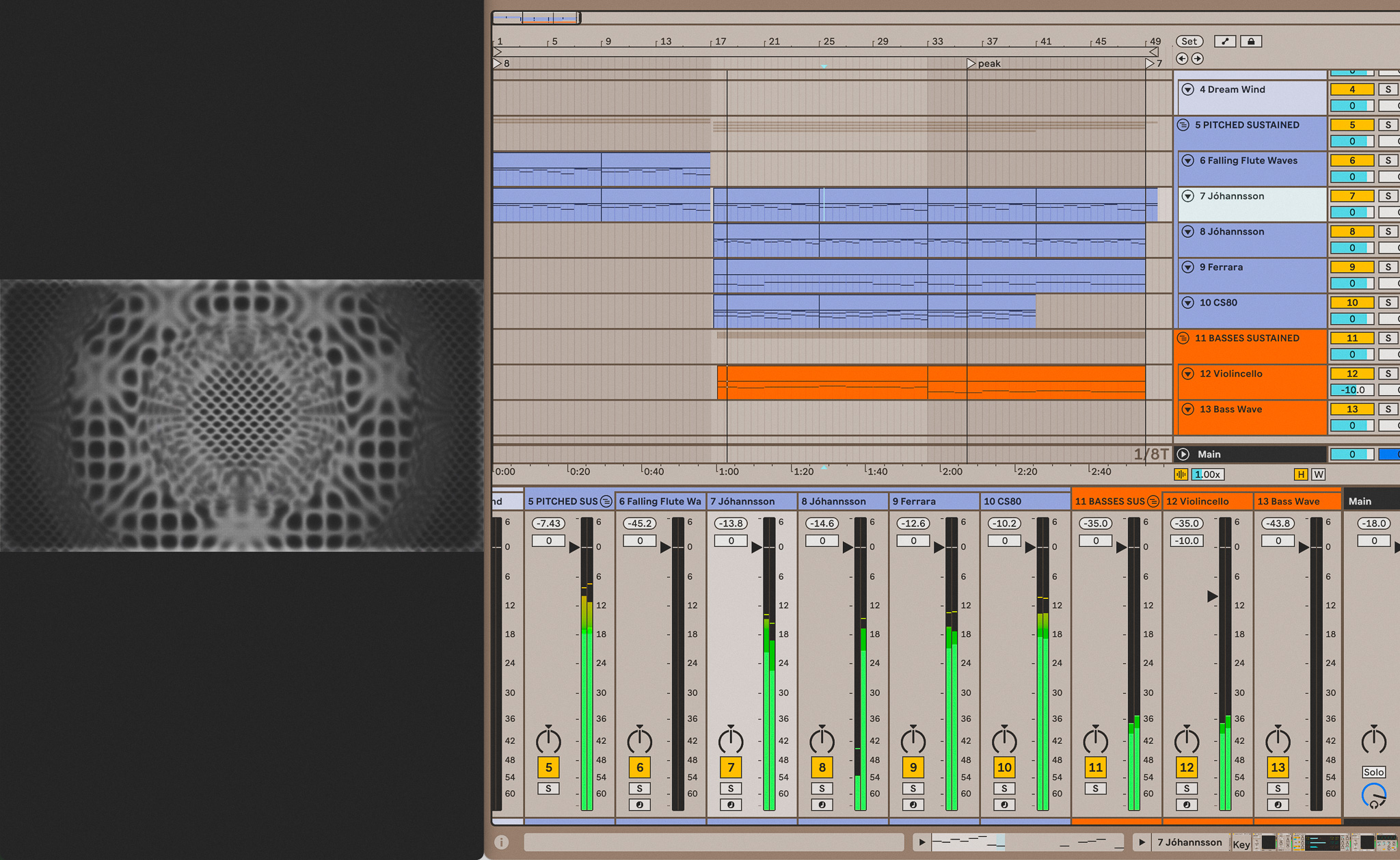Collapse the 5 PITCHED SUSTAINED group in arrangement
The image size is (1400, 860).
pos(1183,125)
